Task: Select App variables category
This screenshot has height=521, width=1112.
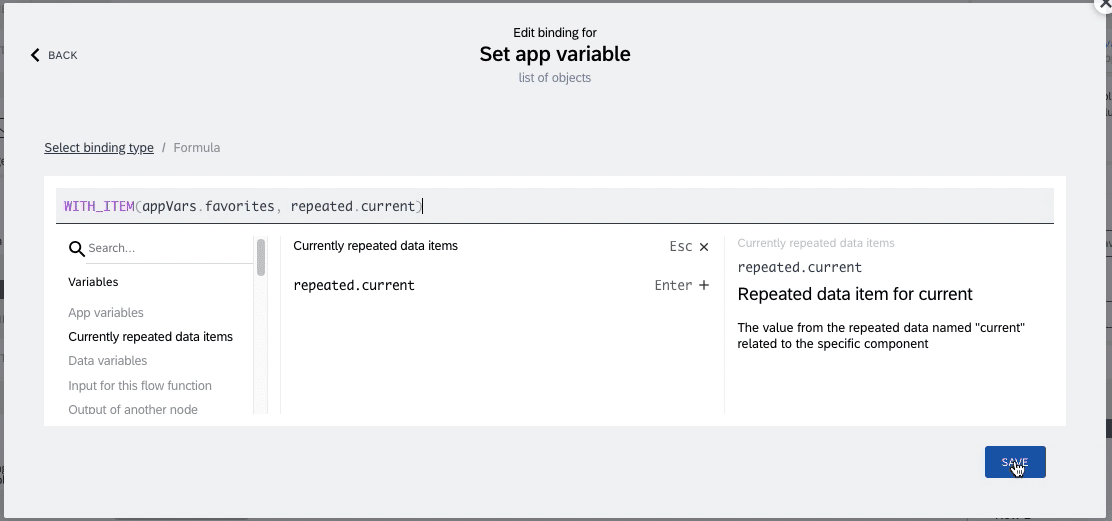Action: (106, 313)
